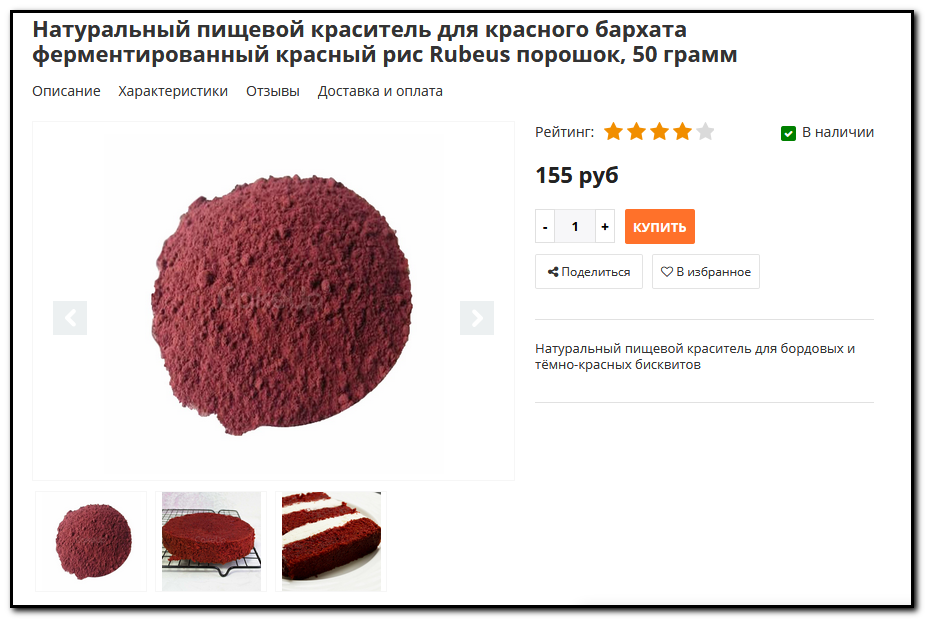The width and height of the screenshot is (925, 619).
Task: Click the green В наличии checkmark
Action: 788,133
